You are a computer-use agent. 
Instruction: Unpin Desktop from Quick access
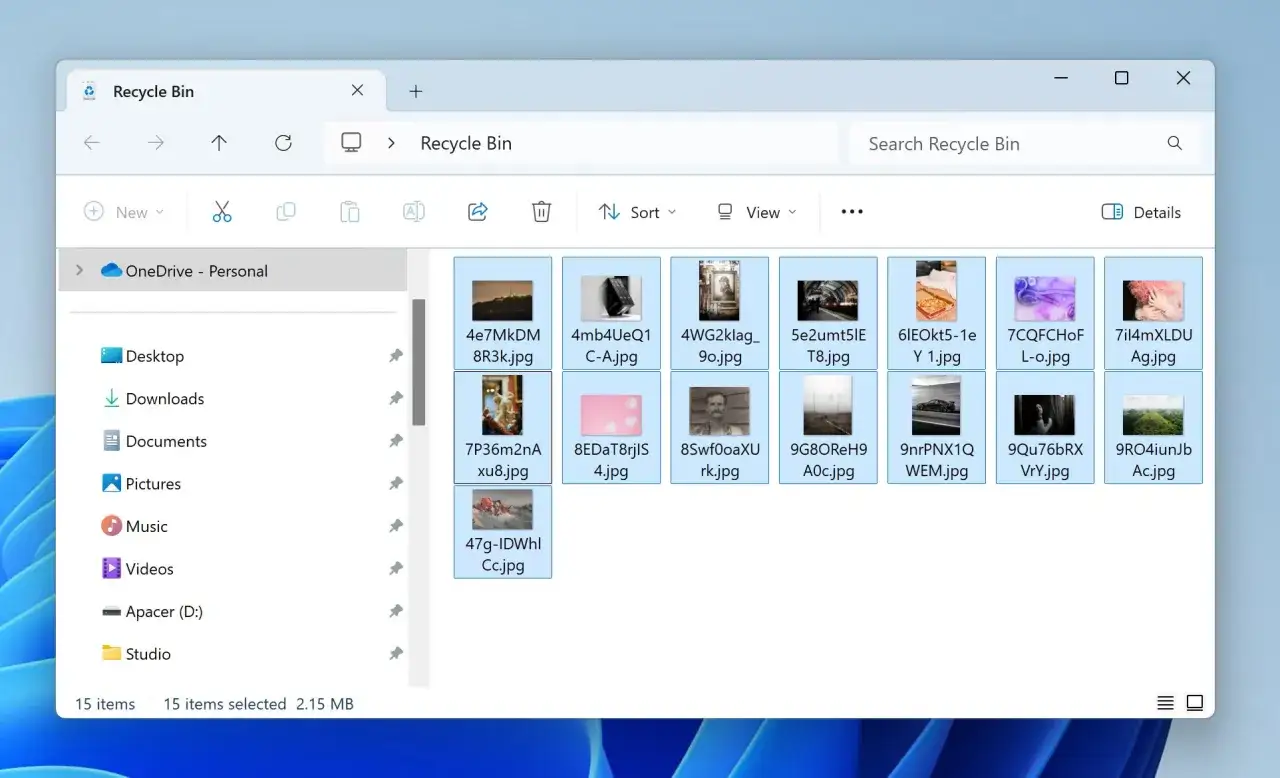point(396,356)
